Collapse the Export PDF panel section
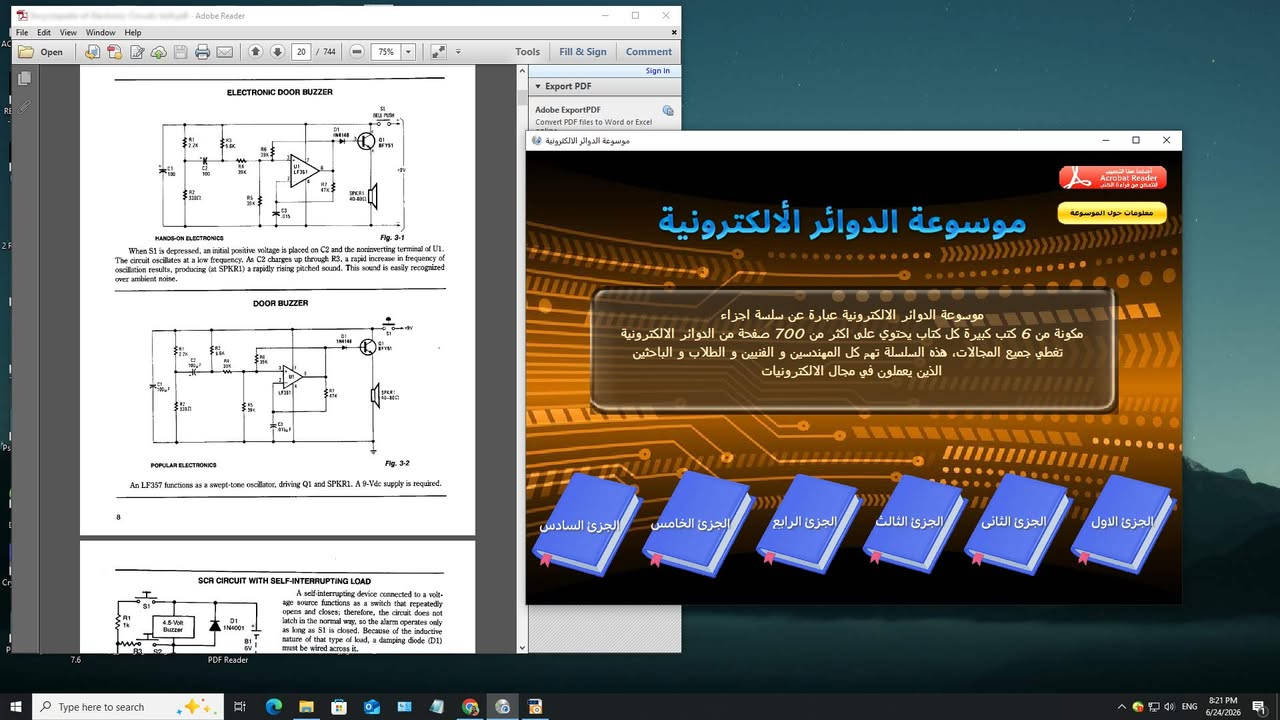Image resolution: width=1280 pixels, height=720 pixels. pos(538,87)
